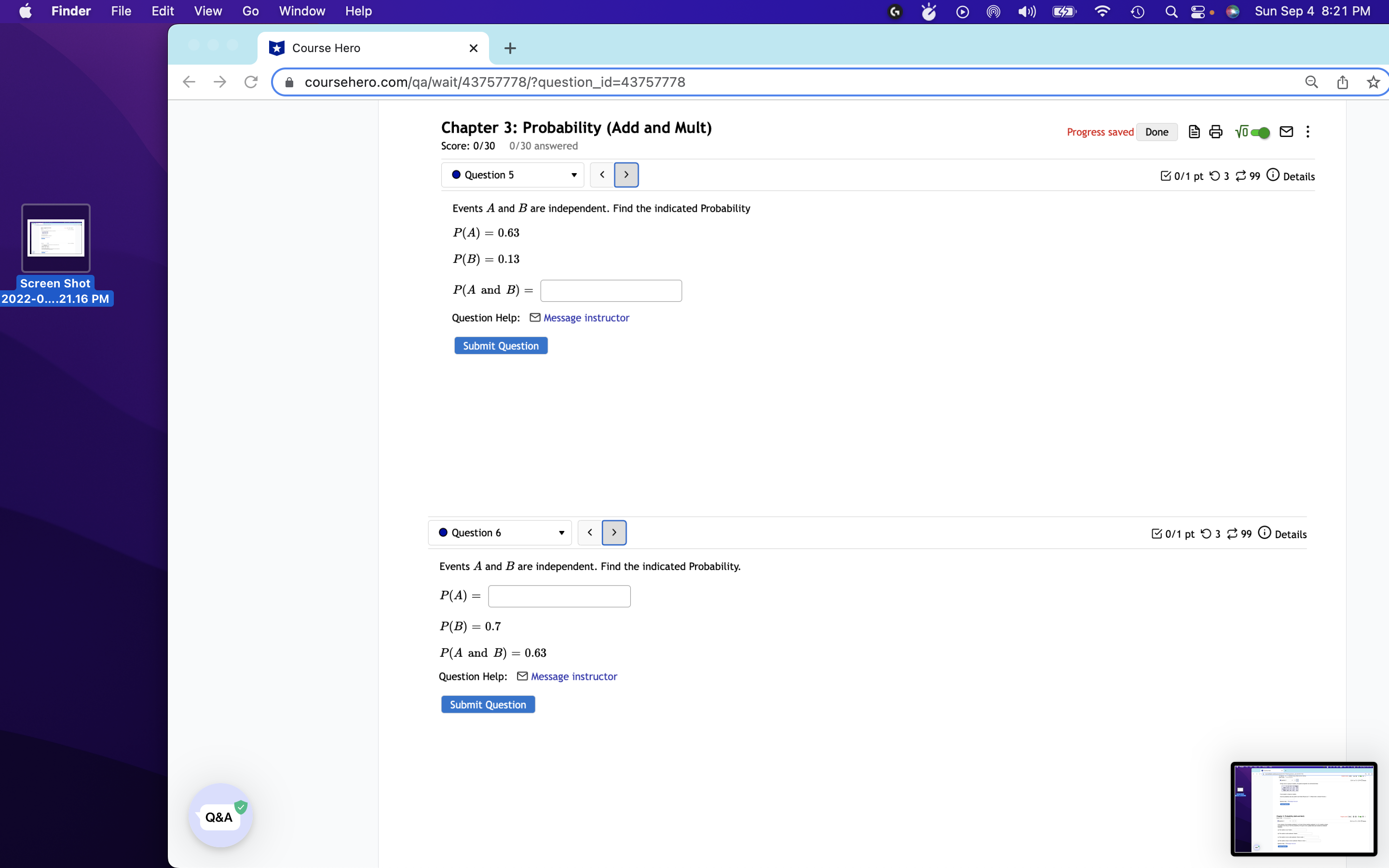
Task: Click the browser share icon
Action: [x=1342, y=82]
